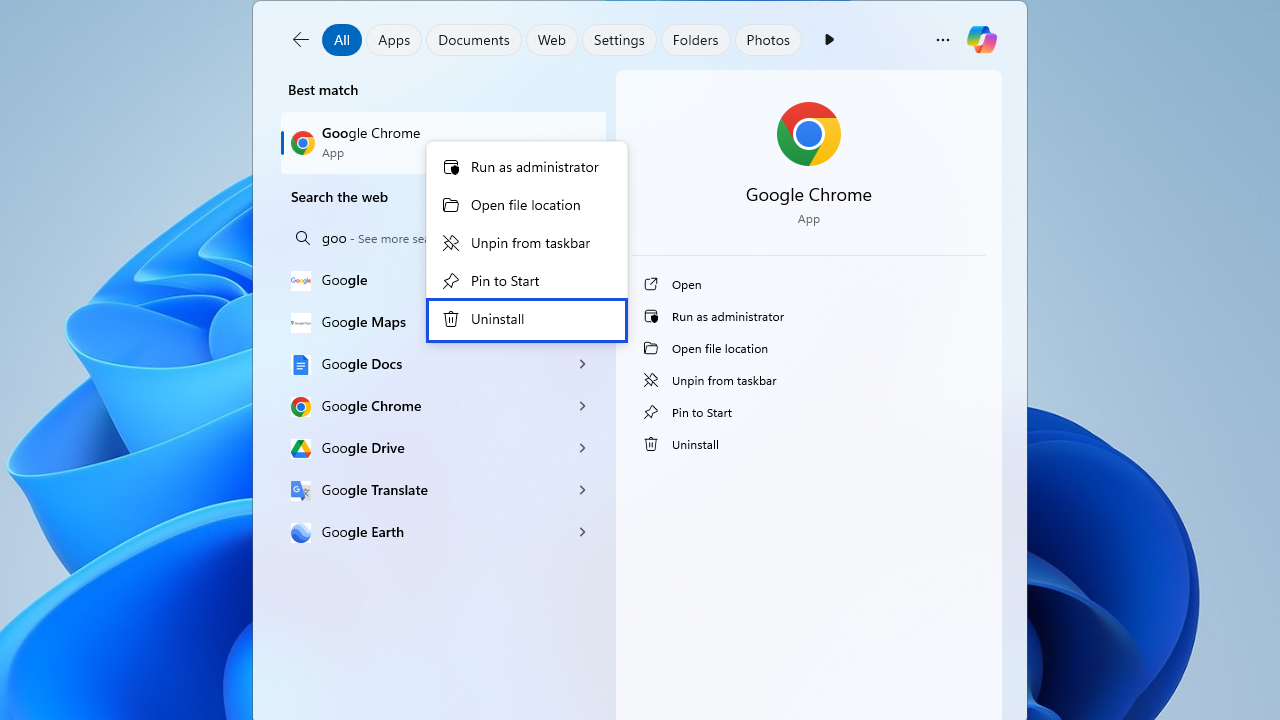The image size is (1280, 720).
Task: Click Run as administrator in details pane
Action: pos(809,316)
